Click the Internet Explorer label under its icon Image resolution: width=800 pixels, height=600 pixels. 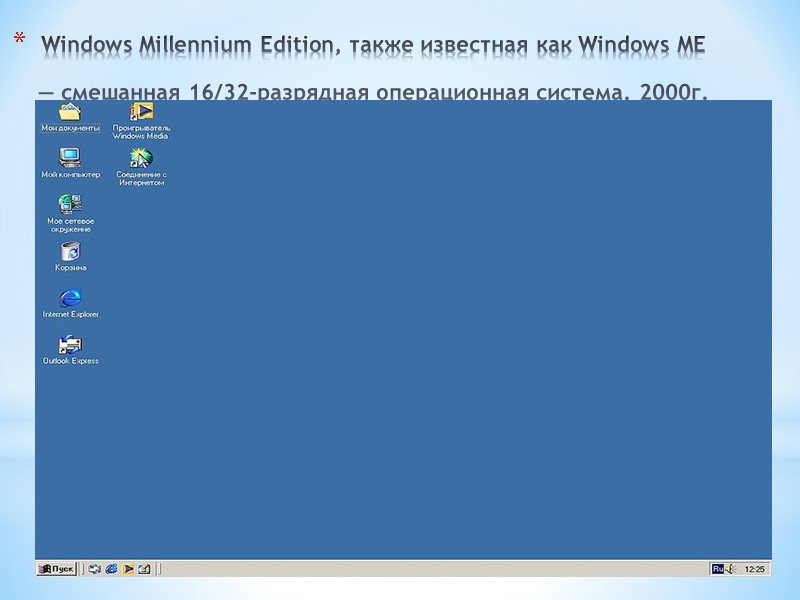68,313
